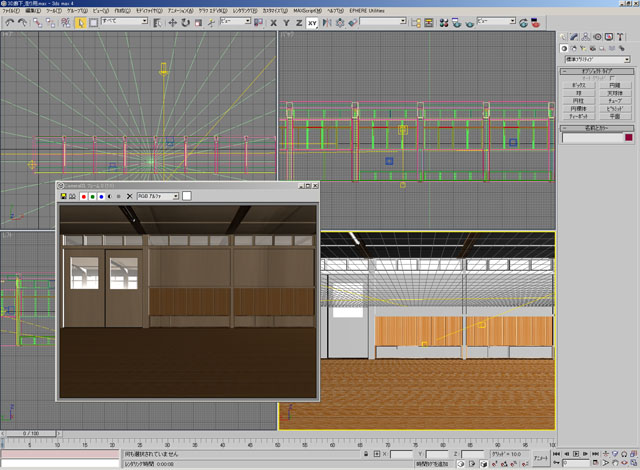The height and width of the screenshot is (470, 640).
Task: Click the Undo arrow in the main toolbar
Action: tap(9, 23)
